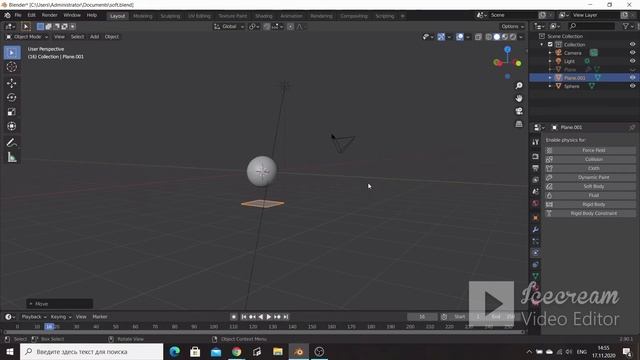Viewport: 640px width, 360px height.
Task: Open the Render properties tab
Action: (536, 157)
